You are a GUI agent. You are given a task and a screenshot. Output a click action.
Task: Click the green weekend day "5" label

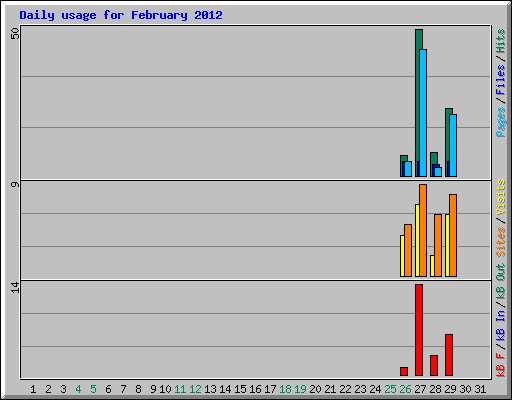[x=93, y=389]
